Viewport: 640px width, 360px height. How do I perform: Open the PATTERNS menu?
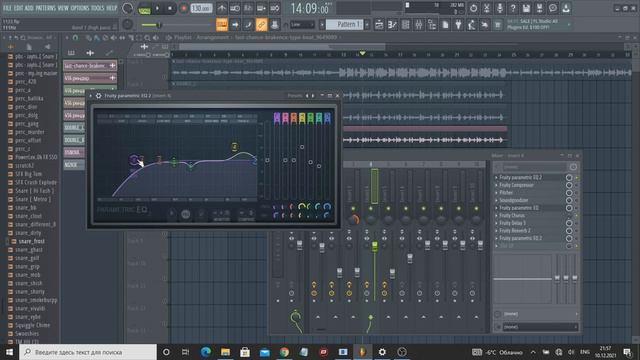(45, 8)
